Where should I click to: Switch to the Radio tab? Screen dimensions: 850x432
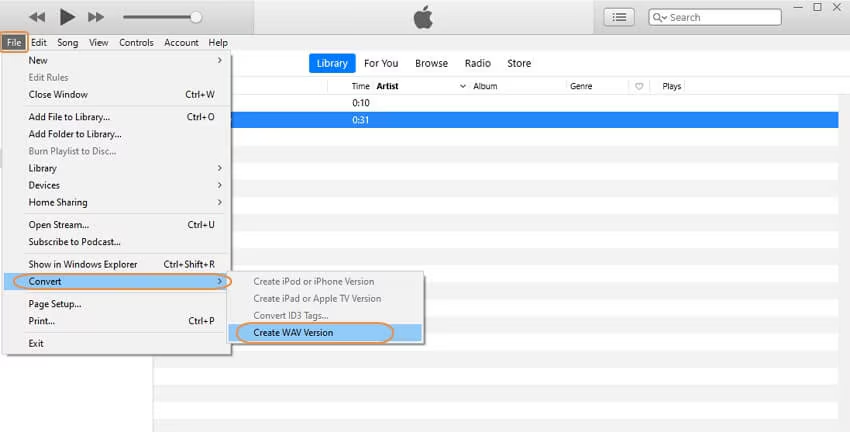tap(478, 63)
